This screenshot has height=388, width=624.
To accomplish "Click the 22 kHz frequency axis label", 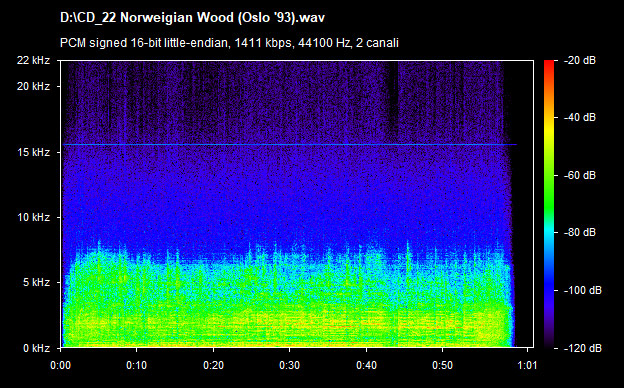I will tap(33, 60).
